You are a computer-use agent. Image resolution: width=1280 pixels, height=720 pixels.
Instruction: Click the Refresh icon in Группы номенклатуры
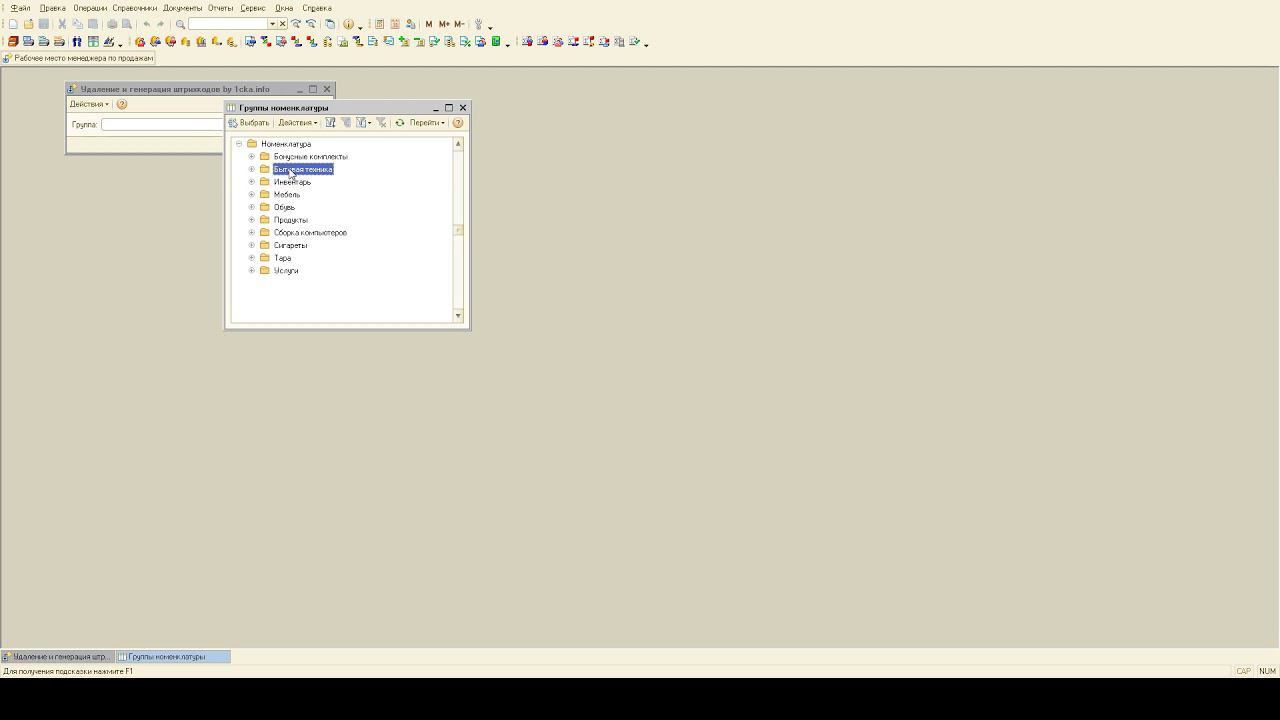[x=399, y=123]
